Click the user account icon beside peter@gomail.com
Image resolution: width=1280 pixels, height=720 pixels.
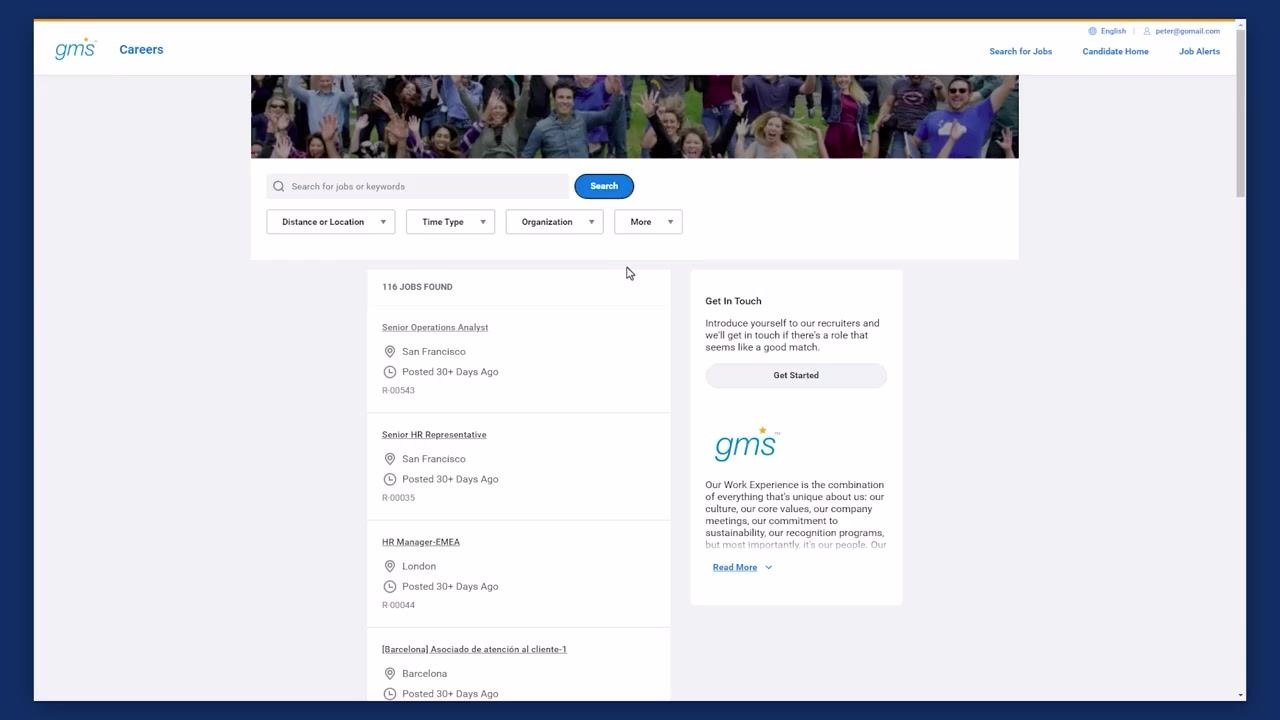tap(1147, 31)
